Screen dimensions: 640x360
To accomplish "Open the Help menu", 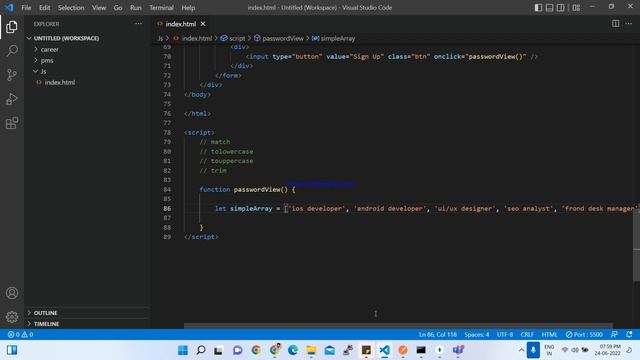I will point(188,8).
